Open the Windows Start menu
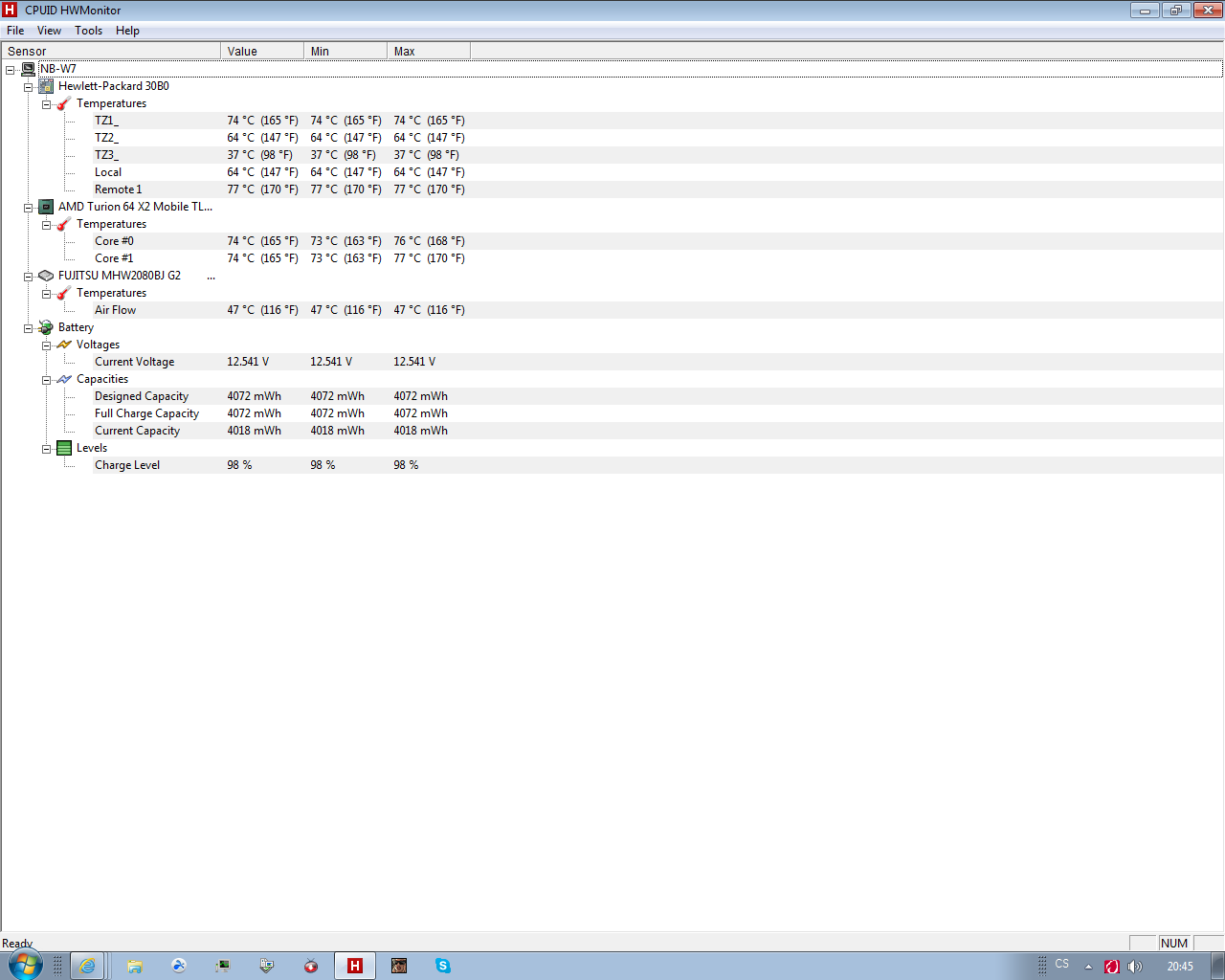This screenshot has height=980, width=1225. point(26,965)
